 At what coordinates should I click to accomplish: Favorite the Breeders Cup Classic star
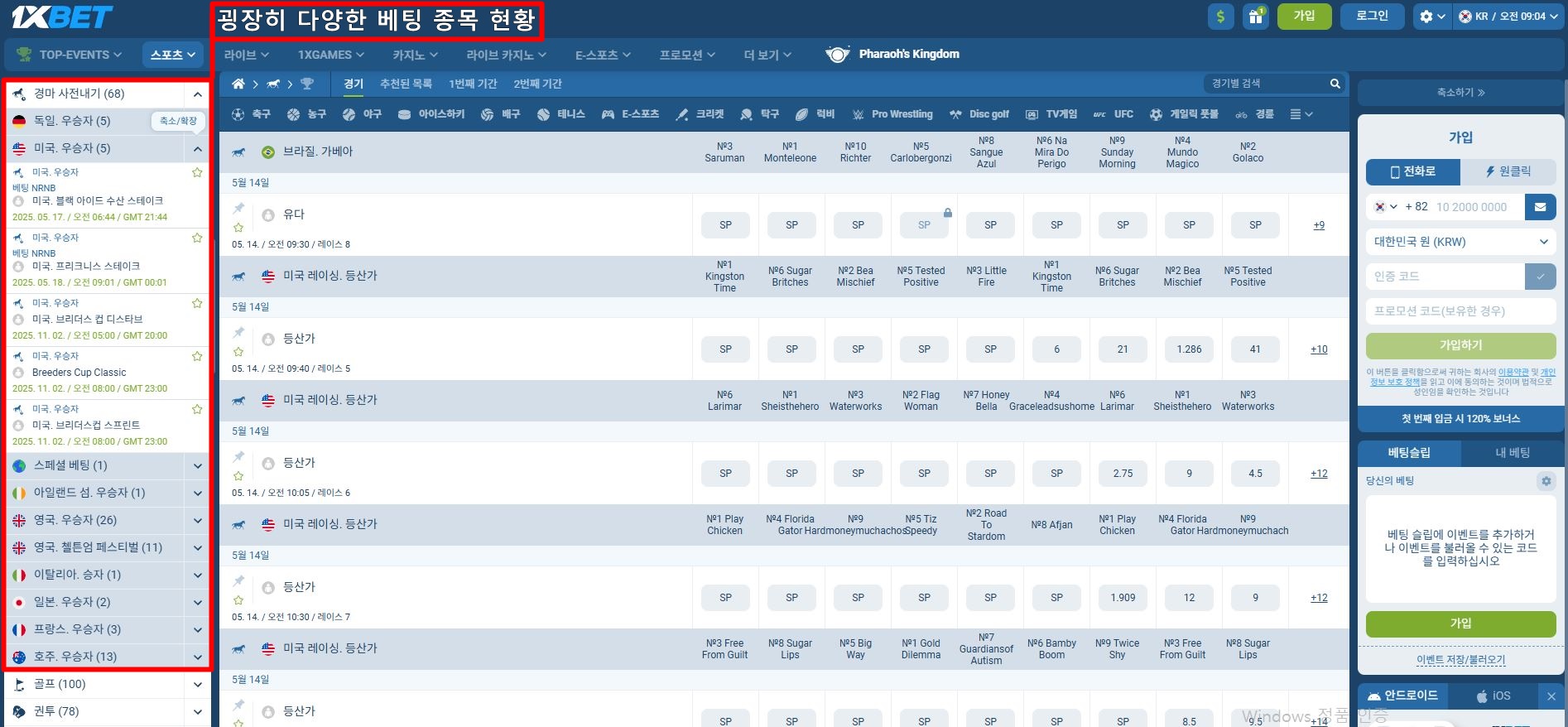197,357
